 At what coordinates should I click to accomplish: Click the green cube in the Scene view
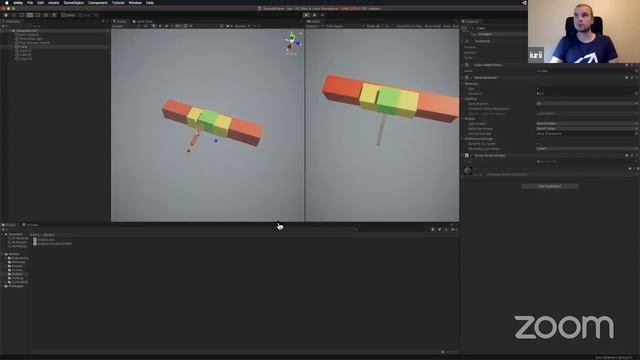209,120
